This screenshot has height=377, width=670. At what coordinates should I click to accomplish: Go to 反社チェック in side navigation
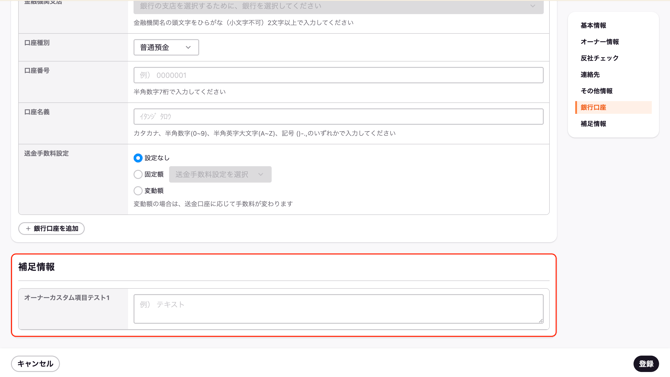coord(599,58)
